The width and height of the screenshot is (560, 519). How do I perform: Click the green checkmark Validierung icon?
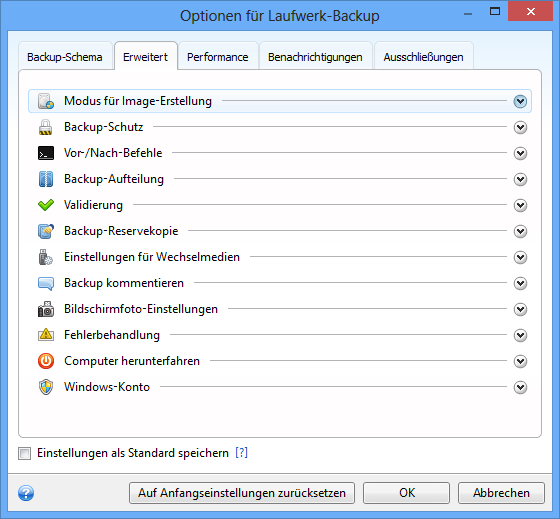[x=46, y=205]
